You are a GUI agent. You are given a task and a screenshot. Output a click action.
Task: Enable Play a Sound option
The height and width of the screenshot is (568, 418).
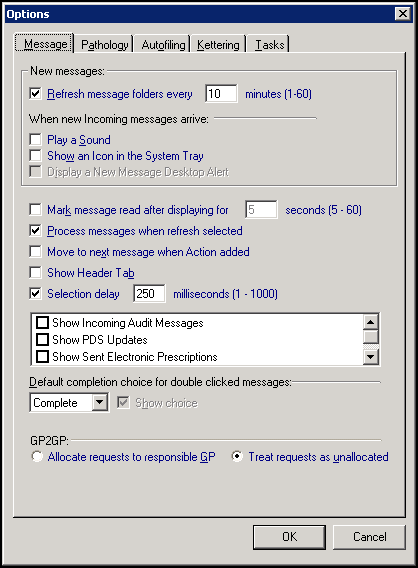tap(35, 139)
